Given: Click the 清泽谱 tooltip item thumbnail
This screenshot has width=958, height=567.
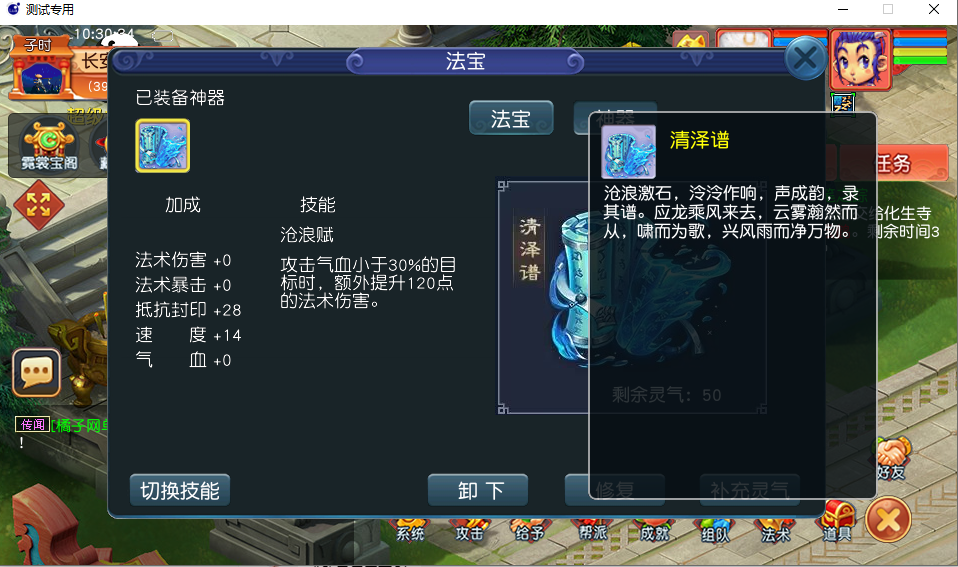Looking at the screenshot, I should (629, 152).
